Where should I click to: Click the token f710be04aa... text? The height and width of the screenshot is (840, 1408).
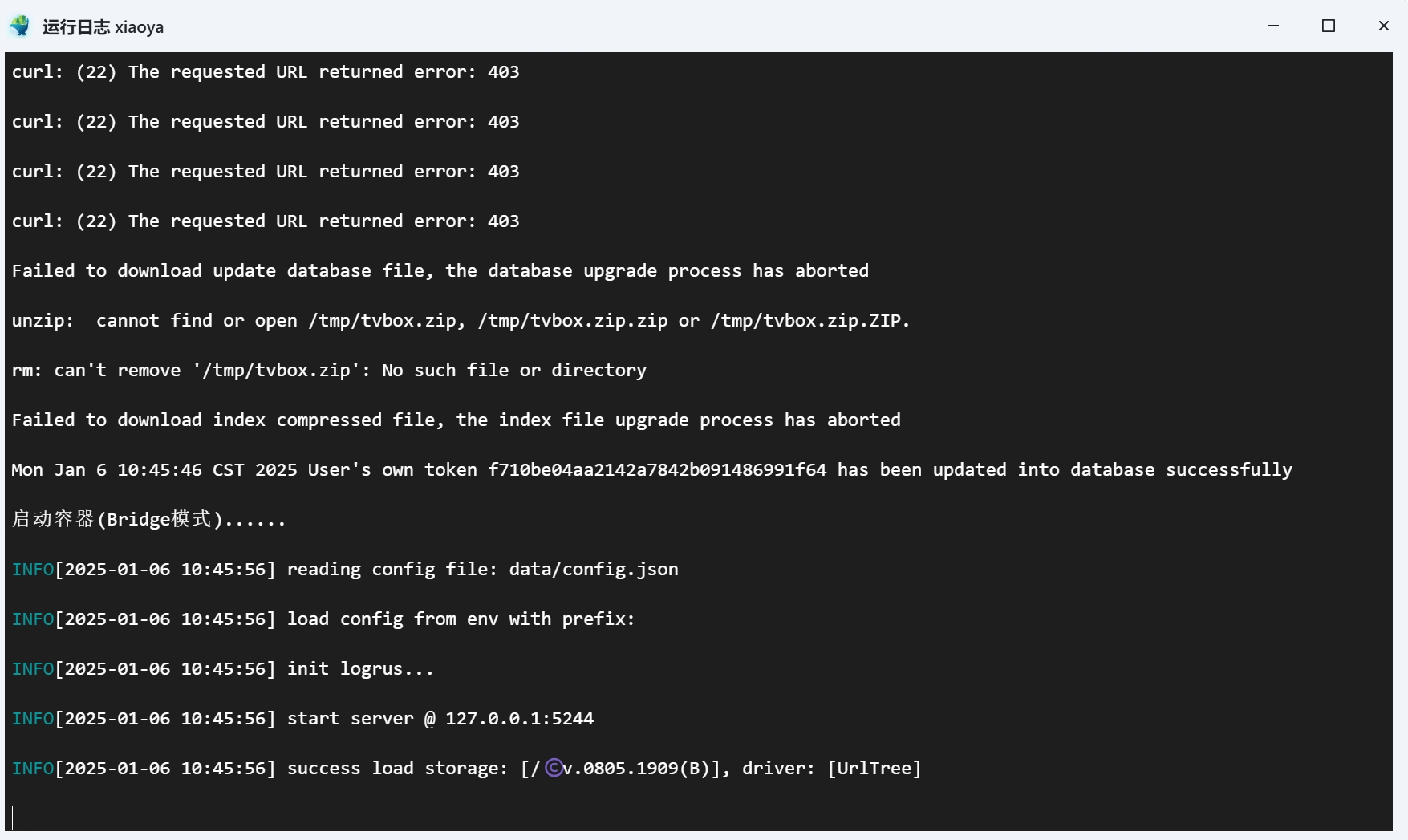coord(657,470)
